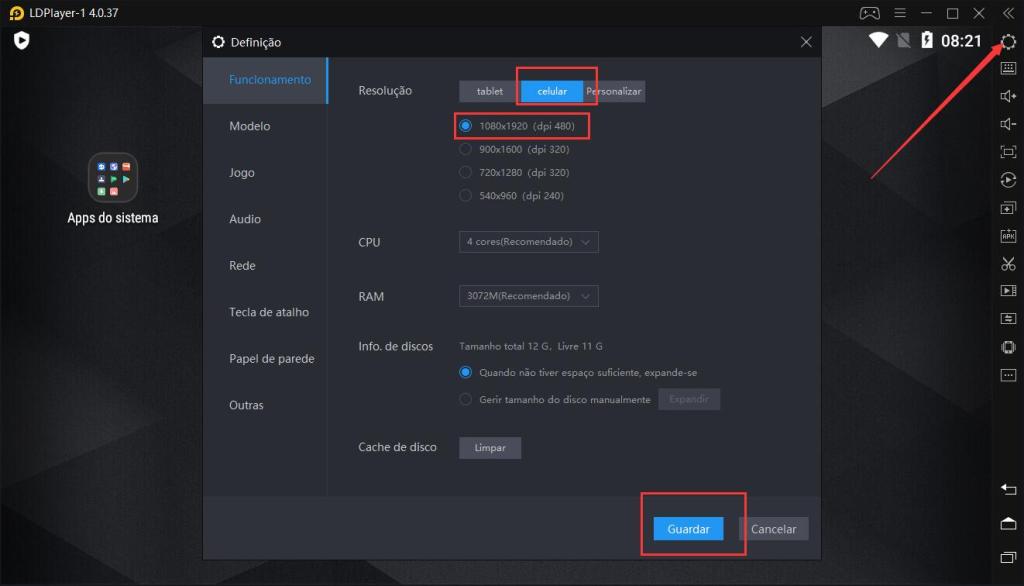Click Limpar to clear disk cache

(490, 448)
